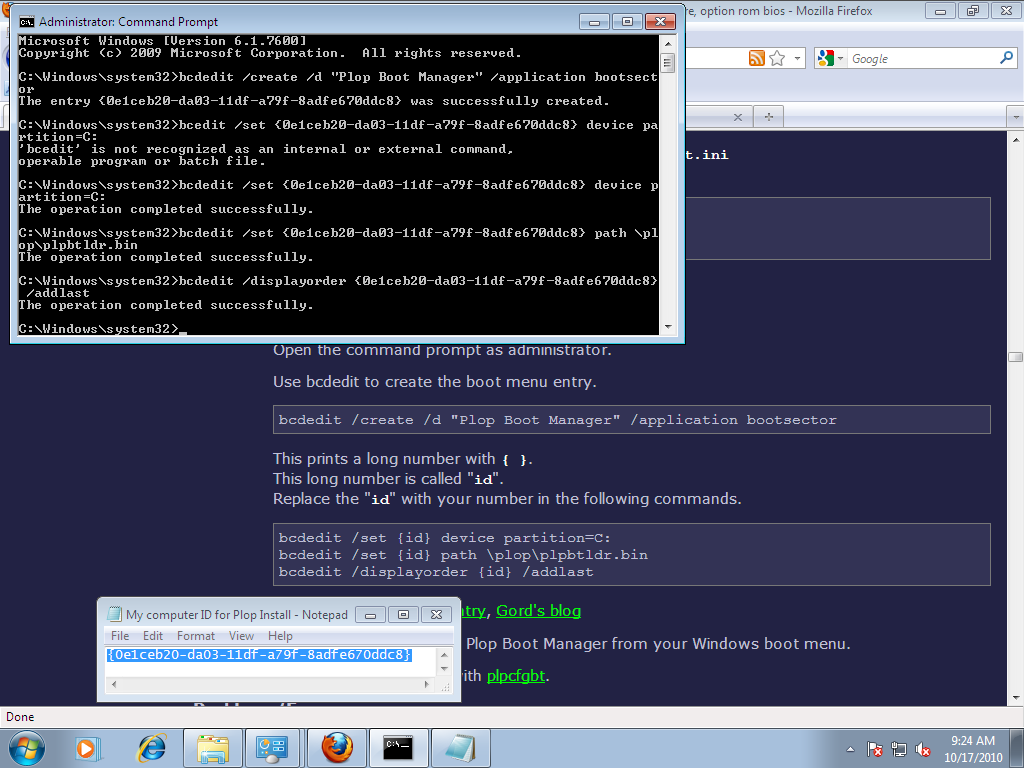Viewport: 1024px width, 768px height.
Task: Click Command Prompt scrollbar down arrow
Action: tap(667, 327)
